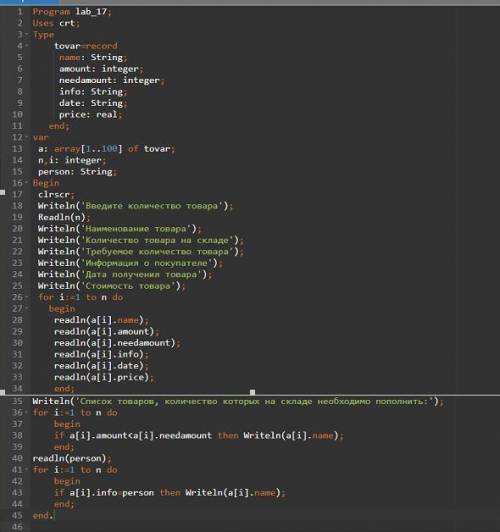The height and width of the screenshot is (532, 500).
Task: Click Writeln 'Список товаров...' on line 35
Action: (238, 401)
